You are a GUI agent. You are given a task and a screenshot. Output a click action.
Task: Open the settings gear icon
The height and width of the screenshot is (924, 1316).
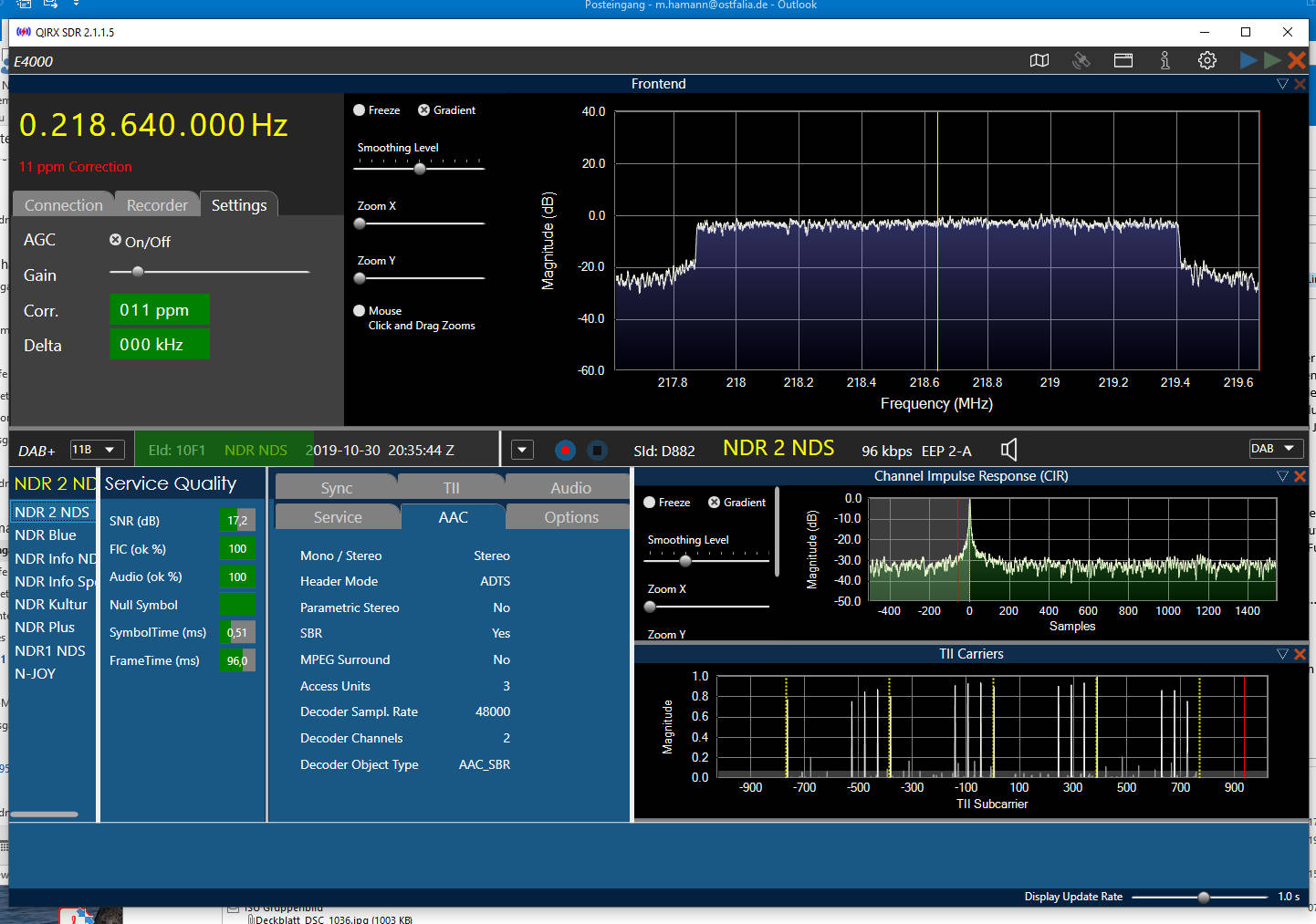coord(1206,60)
